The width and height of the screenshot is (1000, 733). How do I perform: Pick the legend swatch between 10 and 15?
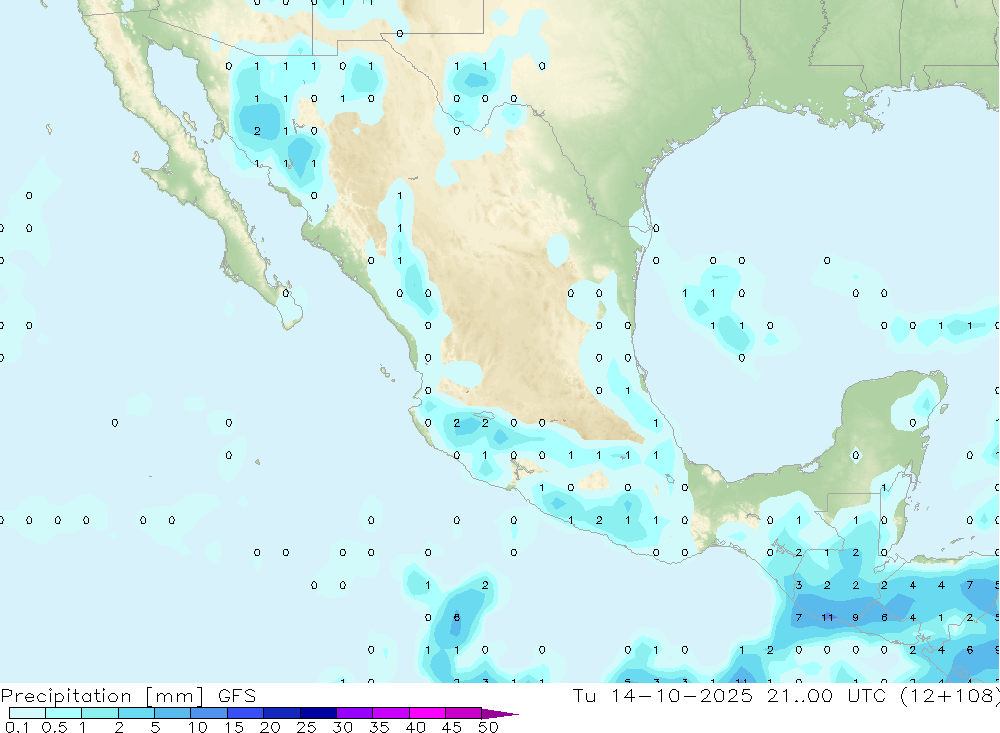[209, 713]
